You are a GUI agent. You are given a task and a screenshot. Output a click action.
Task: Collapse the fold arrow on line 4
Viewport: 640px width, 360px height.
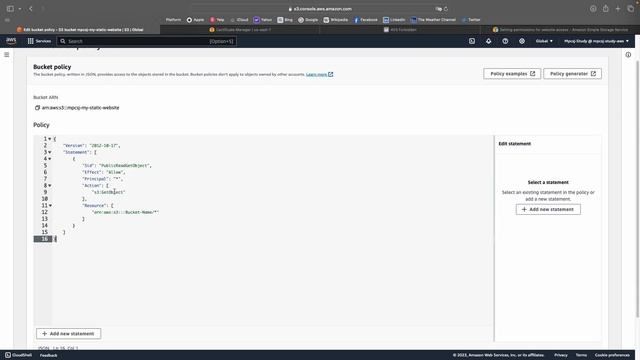click(50, 159)
